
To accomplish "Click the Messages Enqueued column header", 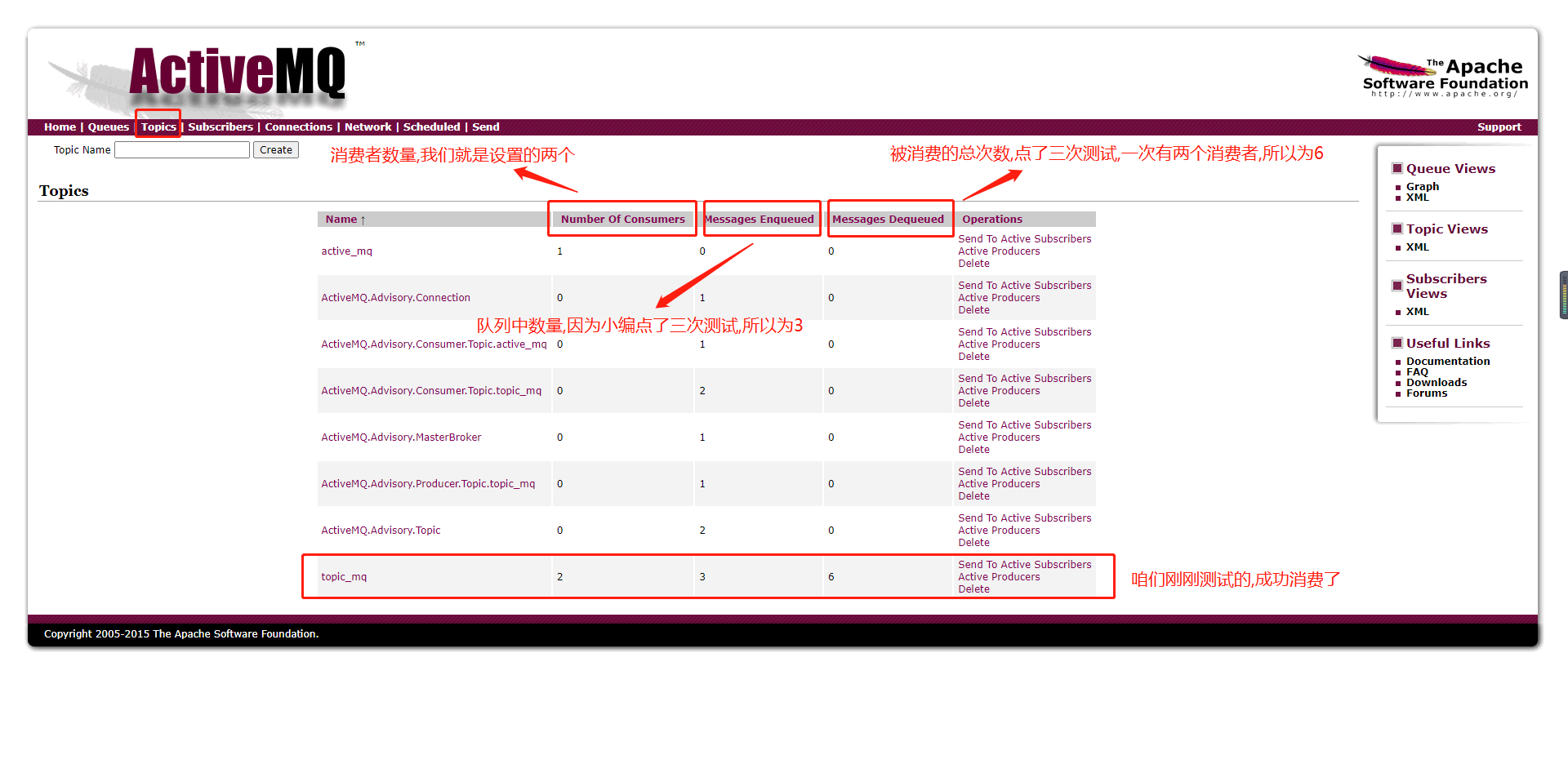I will click(x=759, y=220).
